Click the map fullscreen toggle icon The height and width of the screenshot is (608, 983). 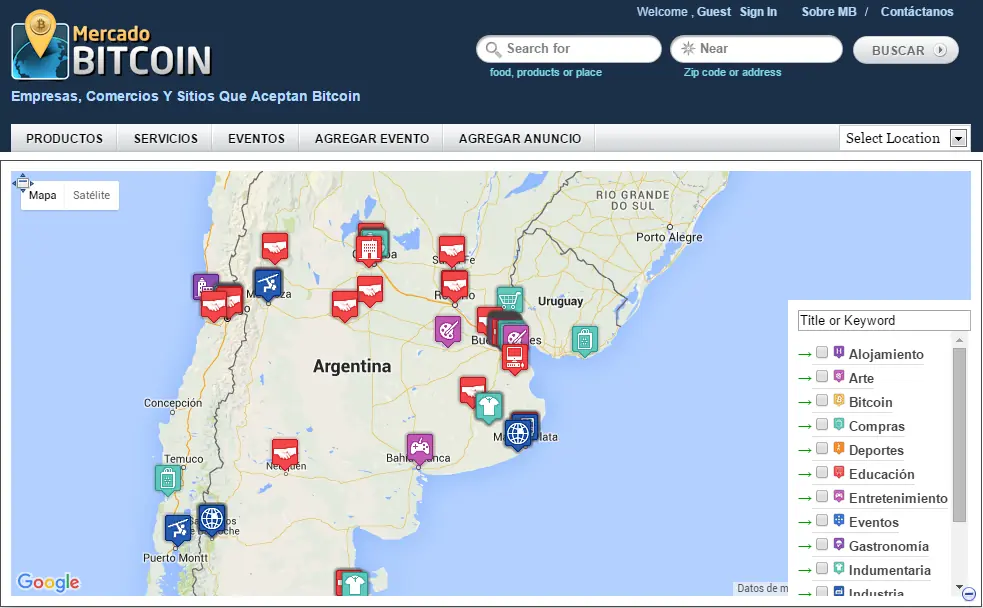23,182
